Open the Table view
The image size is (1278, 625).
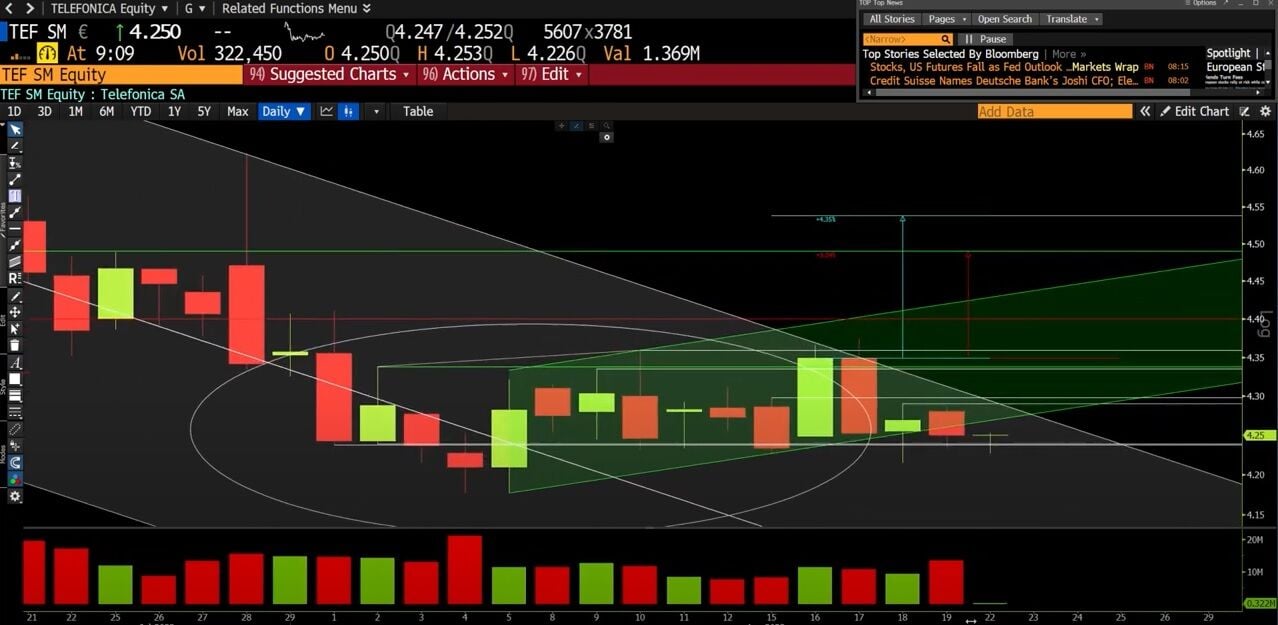pos(418,111)
